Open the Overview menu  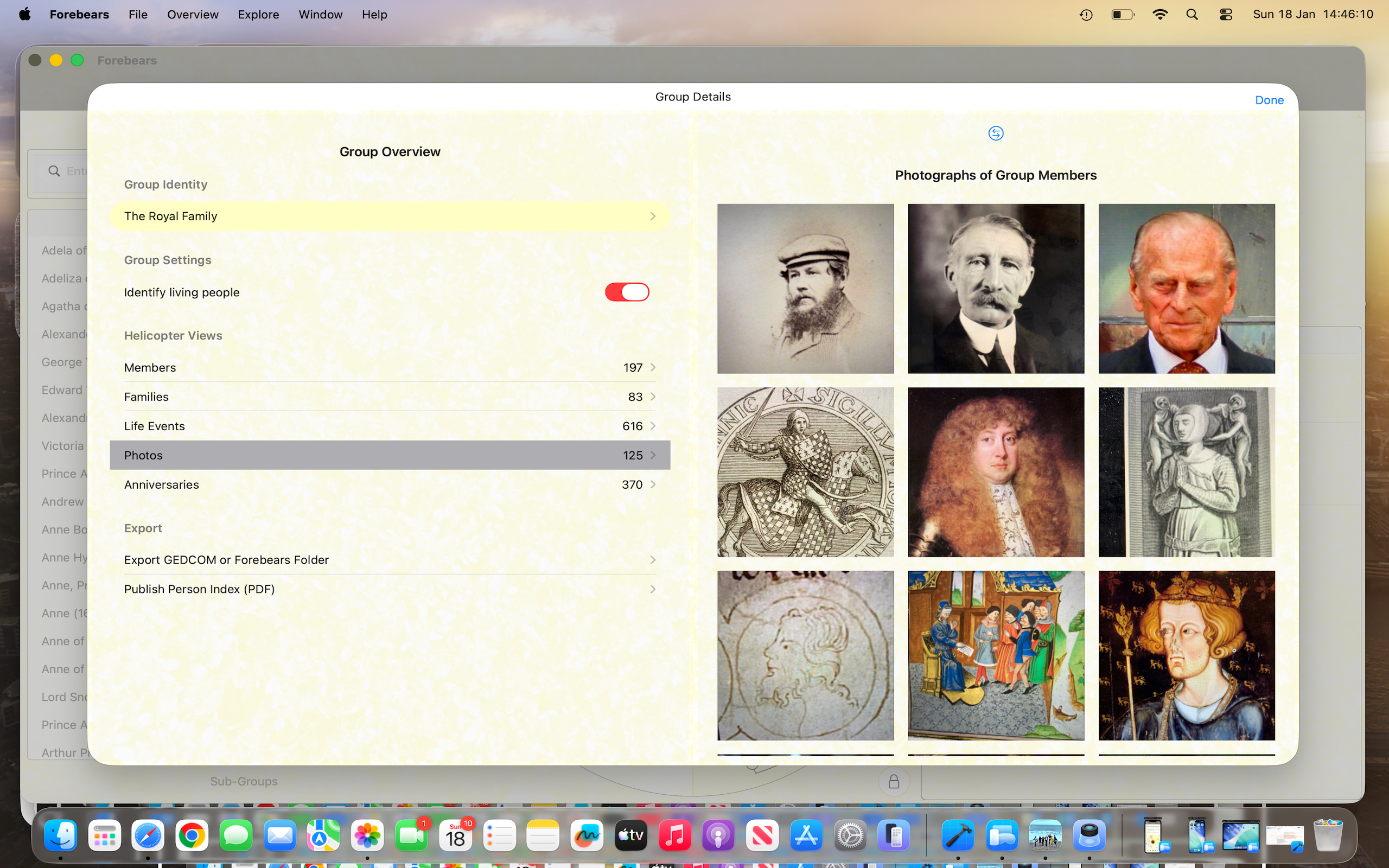(193, 14)
